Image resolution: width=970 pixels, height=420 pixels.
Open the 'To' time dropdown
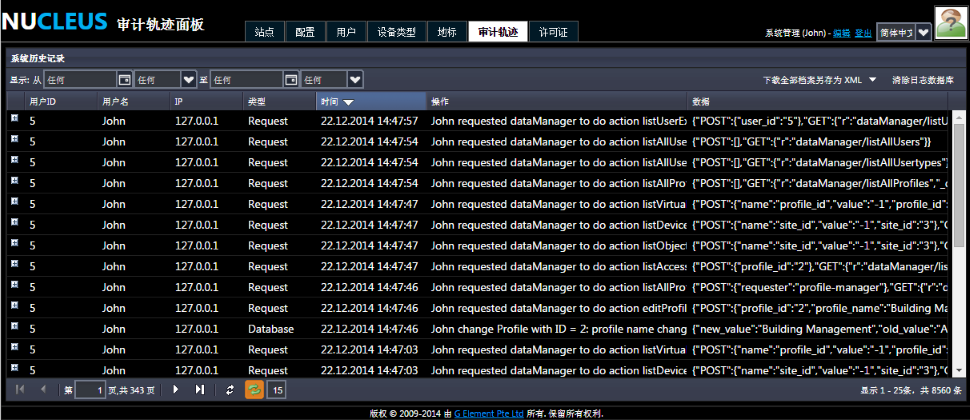tap(355, 79)
